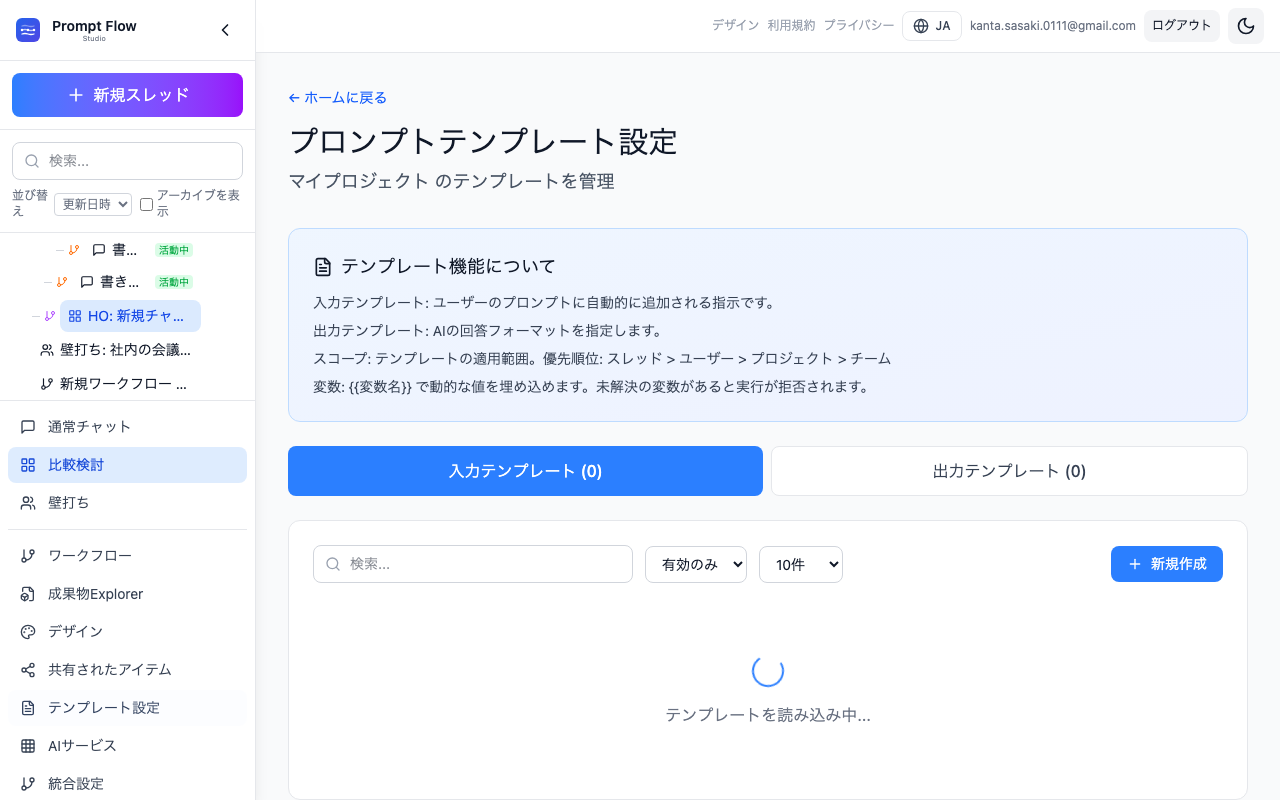Click the people icon next to 壁打ち
Image resolution: width=1280 pixels, height=800 pixels.
click(28, 503)
